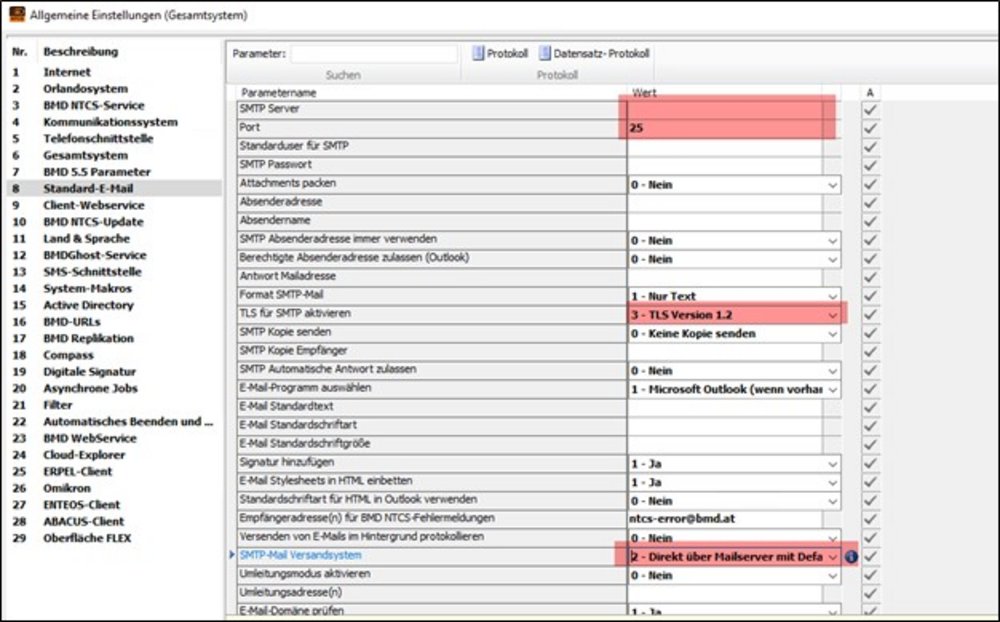Click the BMD application icon in title bar

tap(17, 15)
